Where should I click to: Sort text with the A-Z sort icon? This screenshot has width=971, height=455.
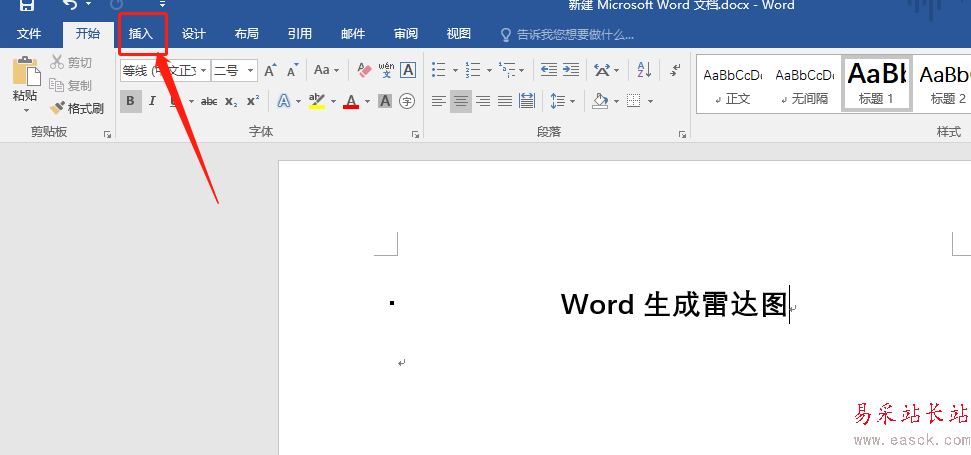click(x=644, y=70)
